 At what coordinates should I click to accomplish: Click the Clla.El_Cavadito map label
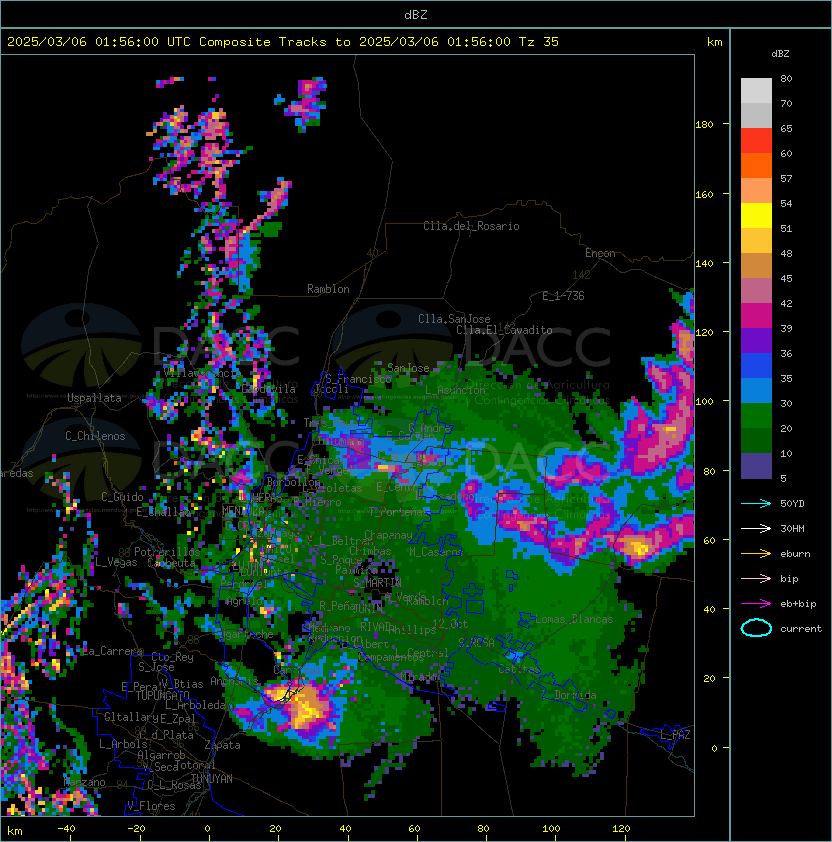point(504,330)
